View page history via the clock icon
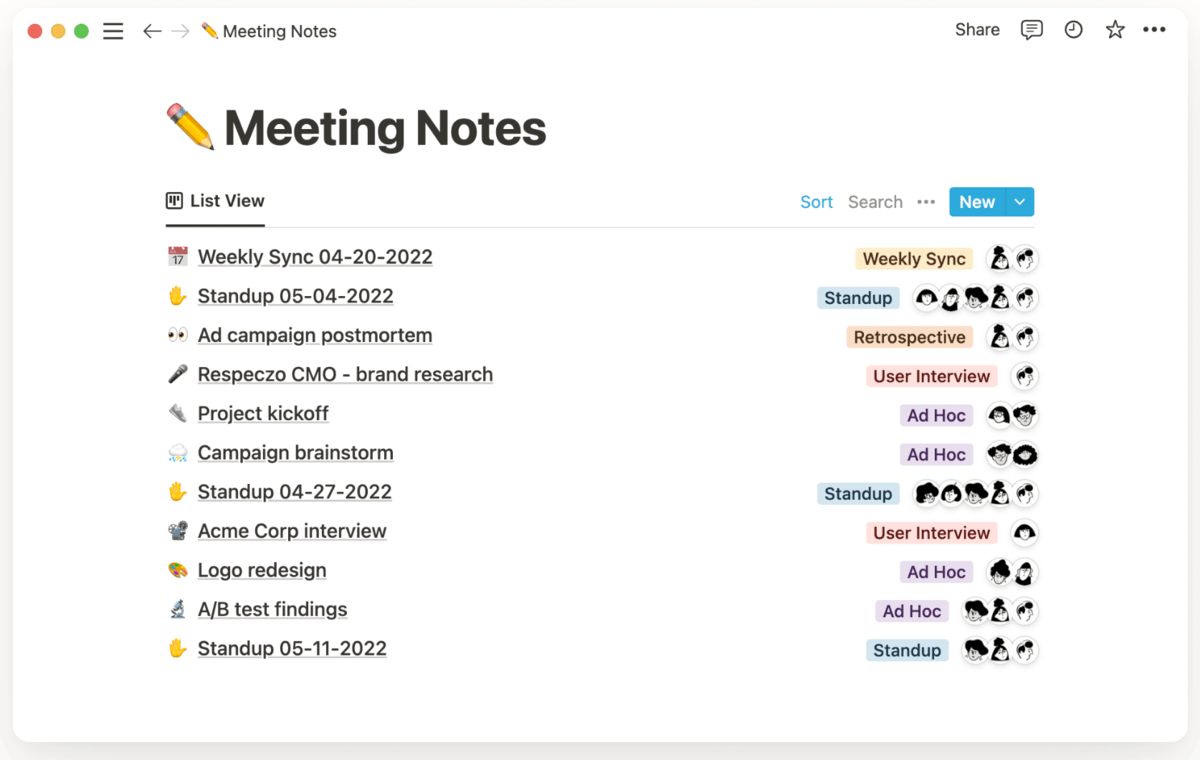The height and width of the screenshot is (760, 1200). tap(1073, 30)
